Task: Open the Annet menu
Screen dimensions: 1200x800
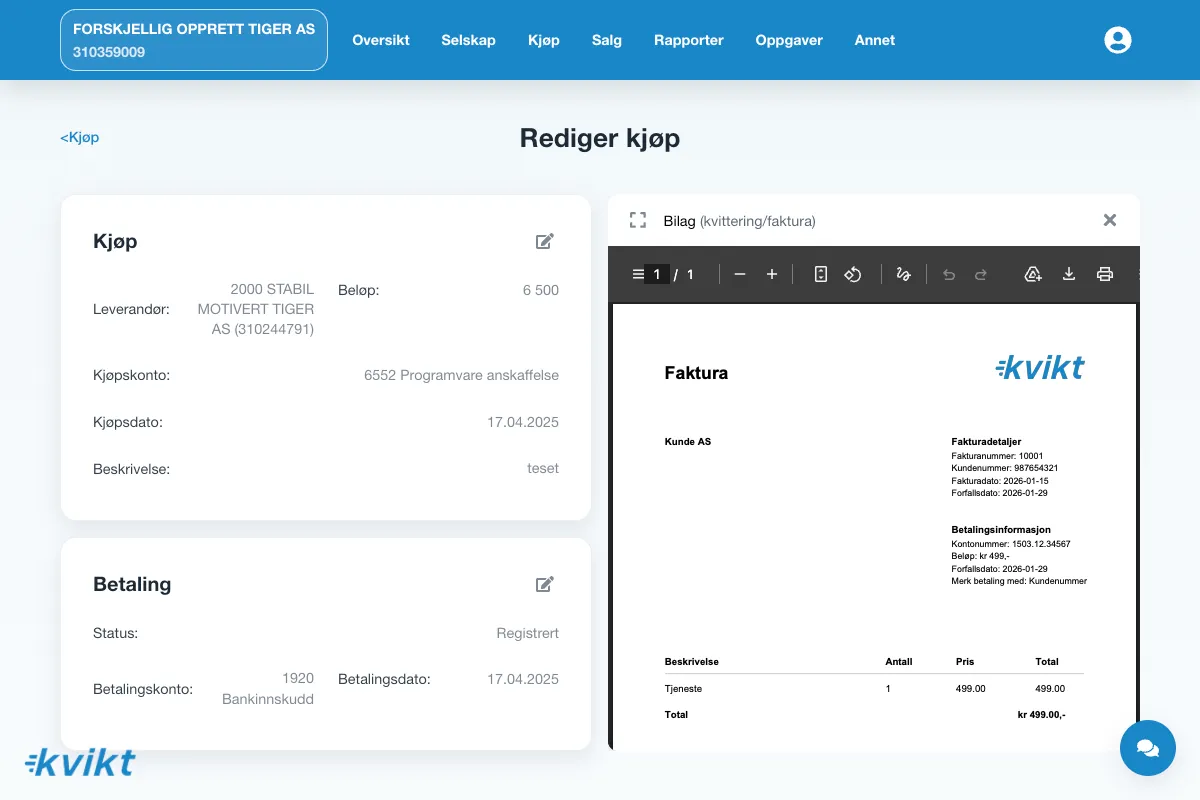Action: (875, 40)
